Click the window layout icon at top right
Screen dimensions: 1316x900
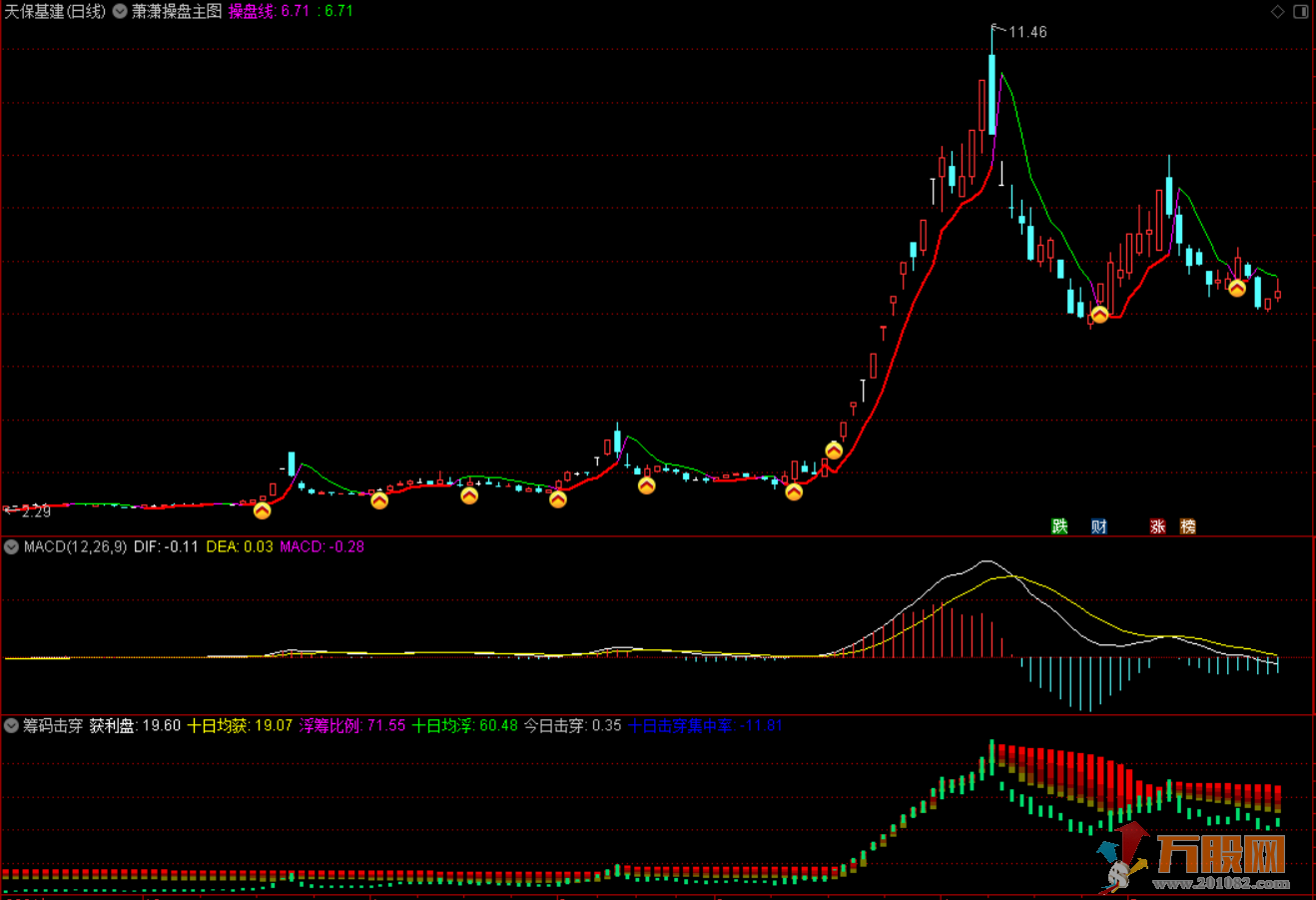1301,12
